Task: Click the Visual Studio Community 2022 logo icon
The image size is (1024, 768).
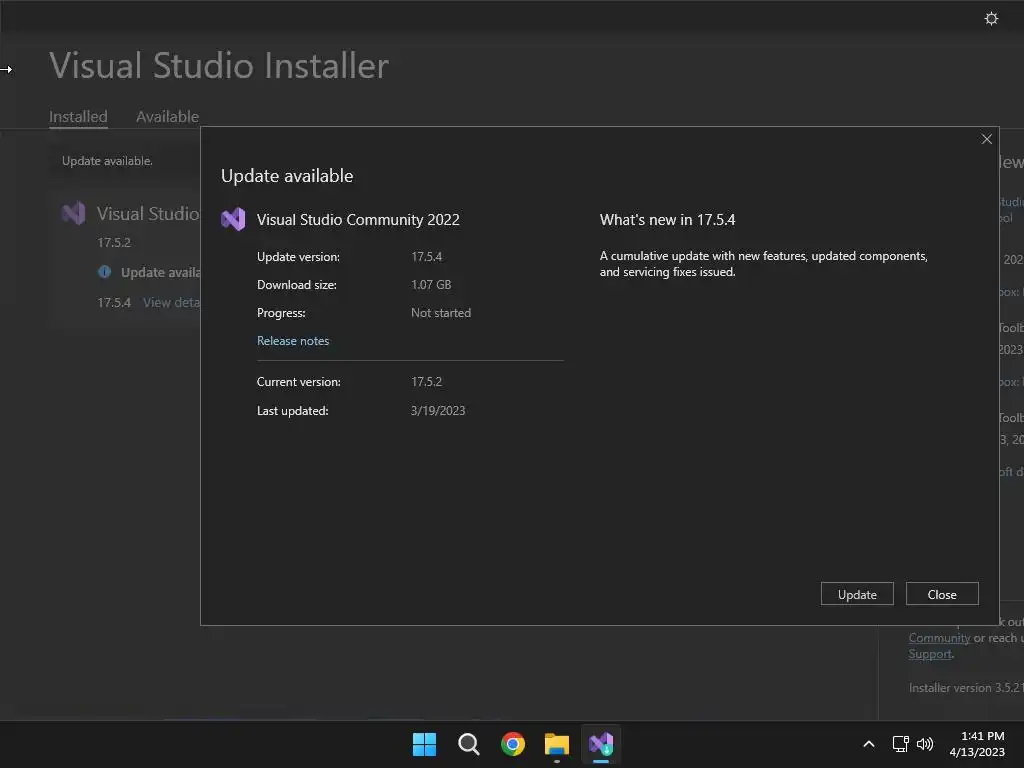Action: (233, 219)
